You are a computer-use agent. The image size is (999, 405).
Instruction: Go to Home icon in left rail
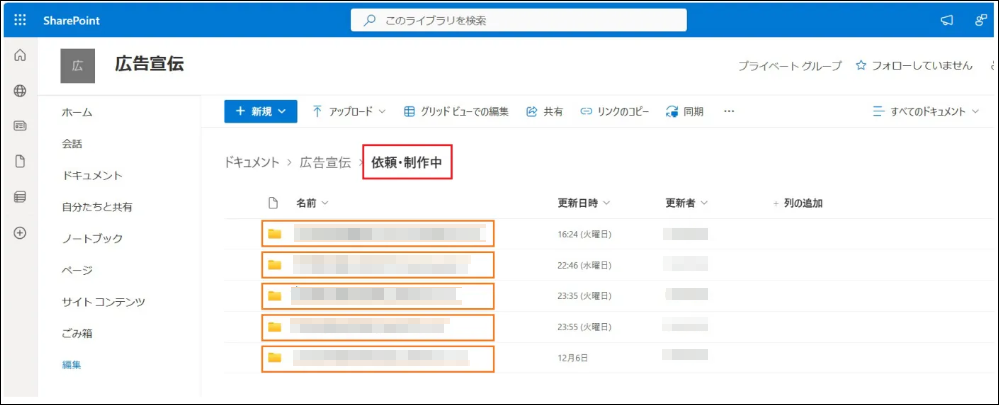click(x=20, y=55)
